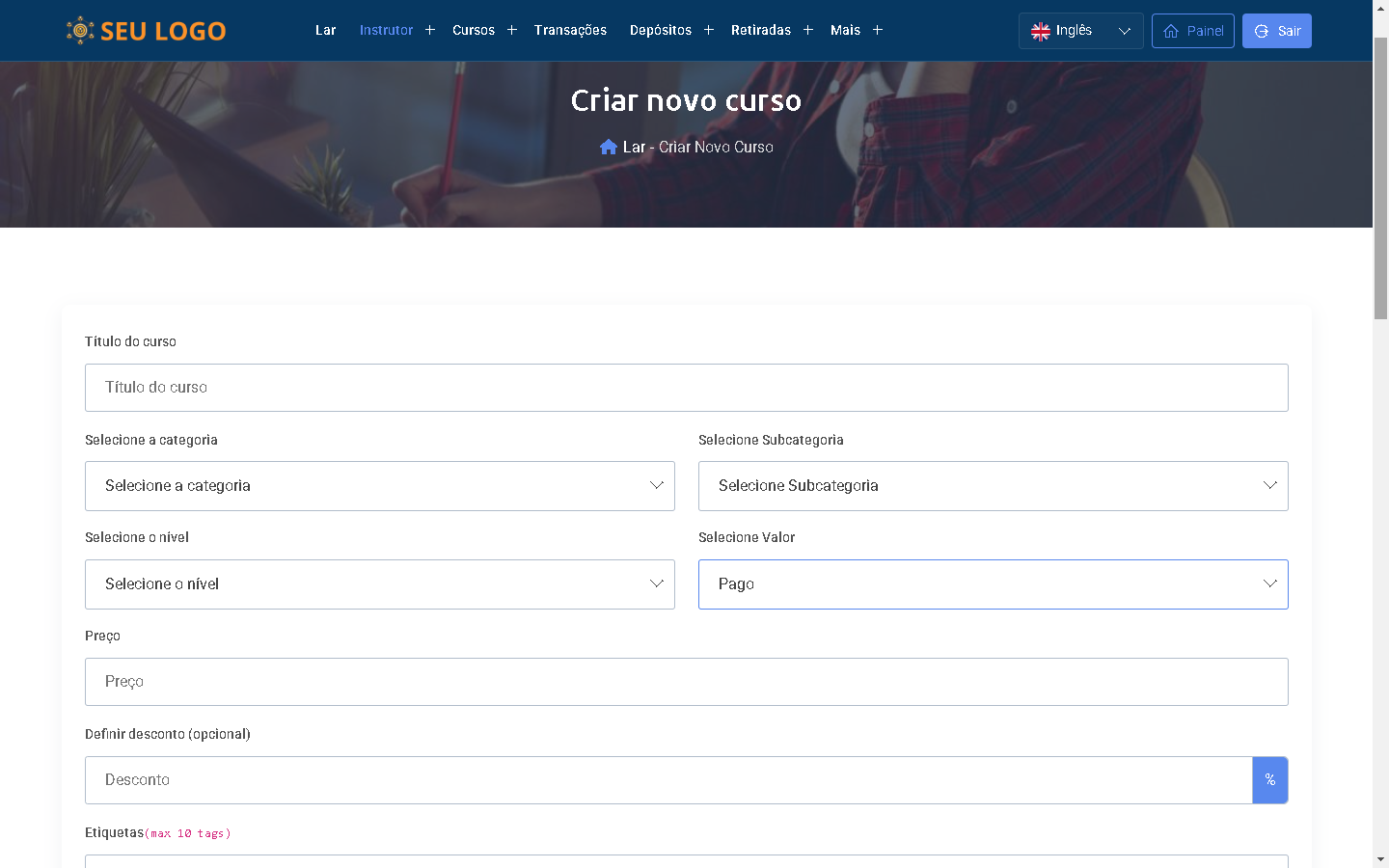Open the Inglês language selector

pos(1080,31)
